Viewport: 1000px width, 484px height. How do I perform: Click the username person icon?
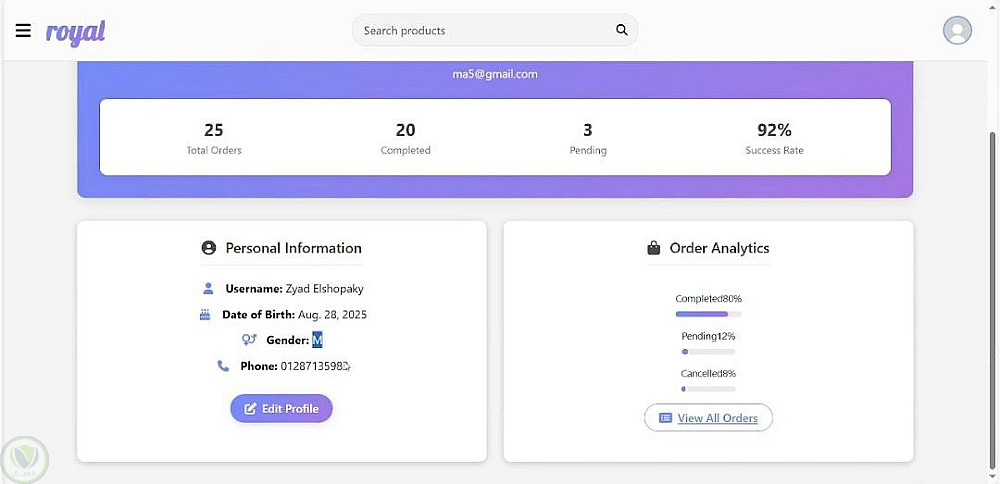(x=208, y=289)
